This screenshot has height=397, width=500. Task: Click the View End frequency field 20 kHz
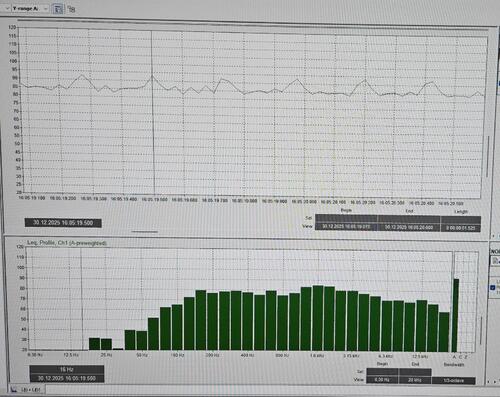coord(415,380)
